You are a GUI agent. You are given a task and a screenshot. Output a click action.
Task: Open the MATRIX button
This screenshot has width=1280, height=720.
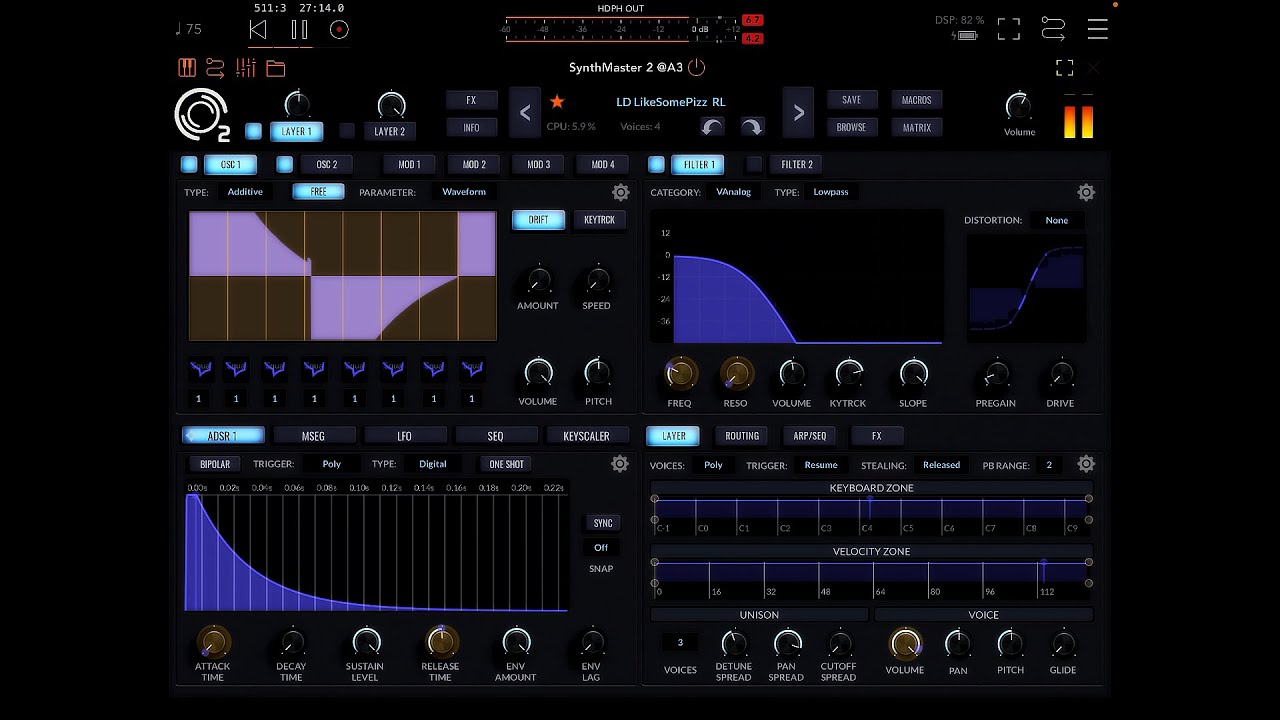(917, 127)
